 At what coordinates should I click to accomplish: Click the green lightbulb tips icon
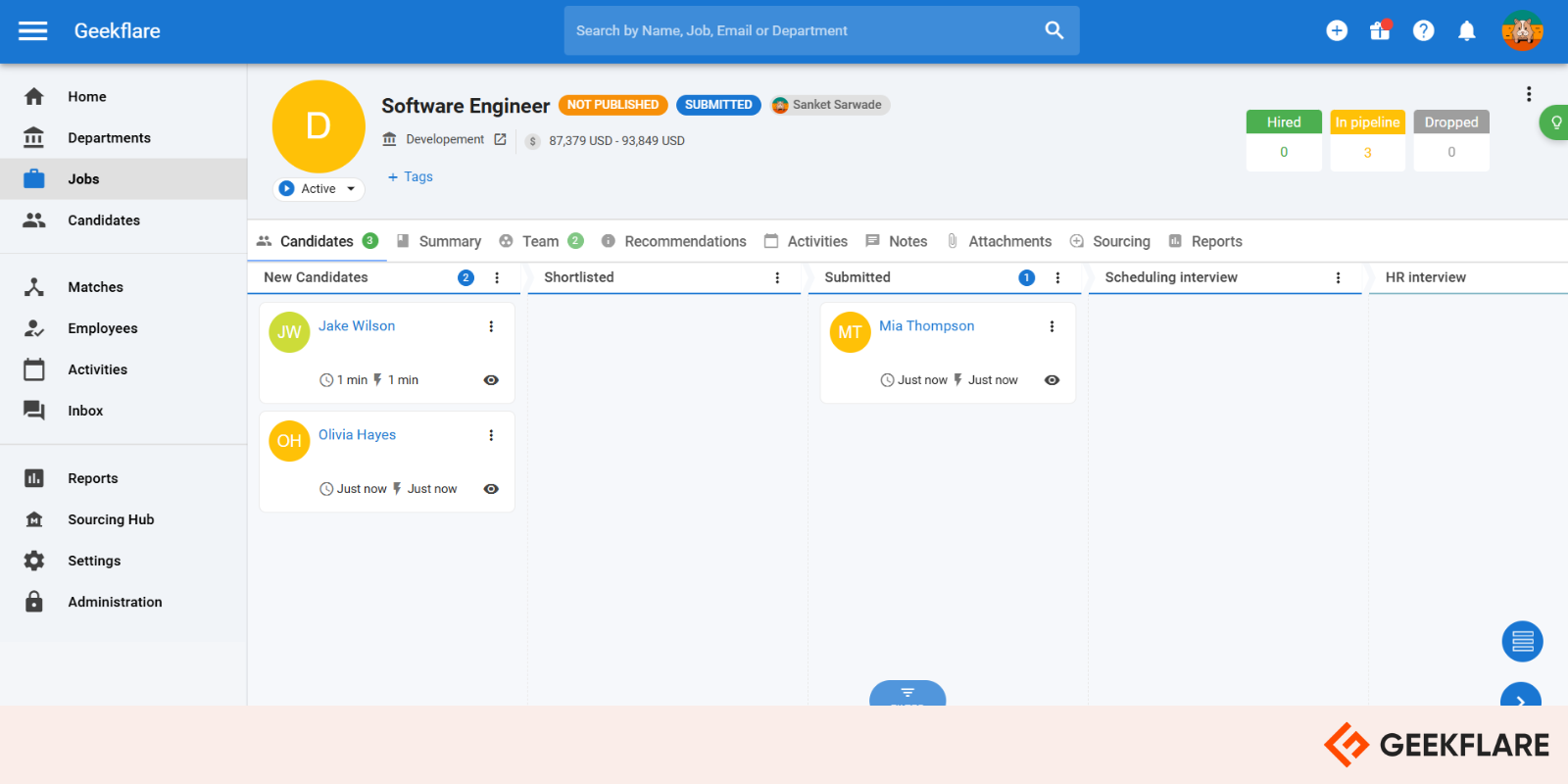(1555, 122)
